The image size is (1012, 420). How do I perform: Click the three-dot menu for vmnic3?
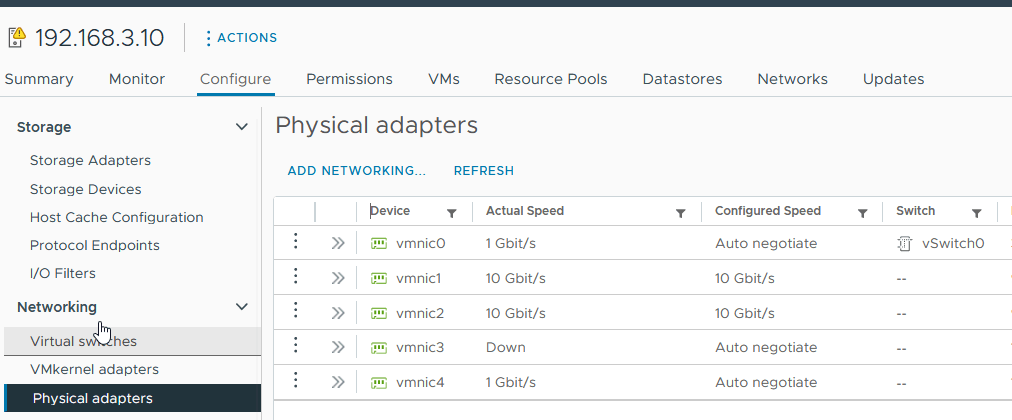tap(295, 346)
